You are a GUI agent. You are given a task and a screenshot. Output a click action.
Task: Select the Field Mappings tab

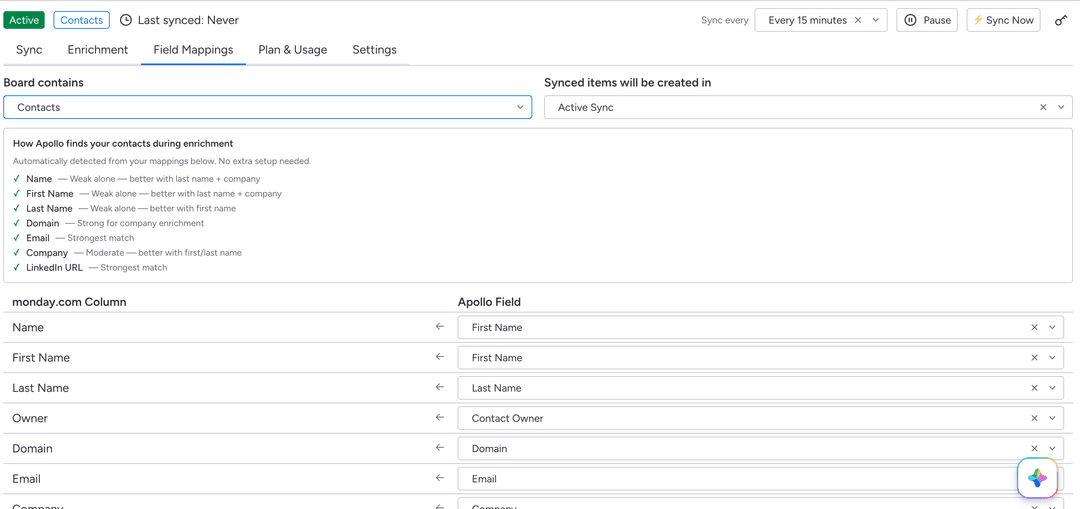[194, 50]
